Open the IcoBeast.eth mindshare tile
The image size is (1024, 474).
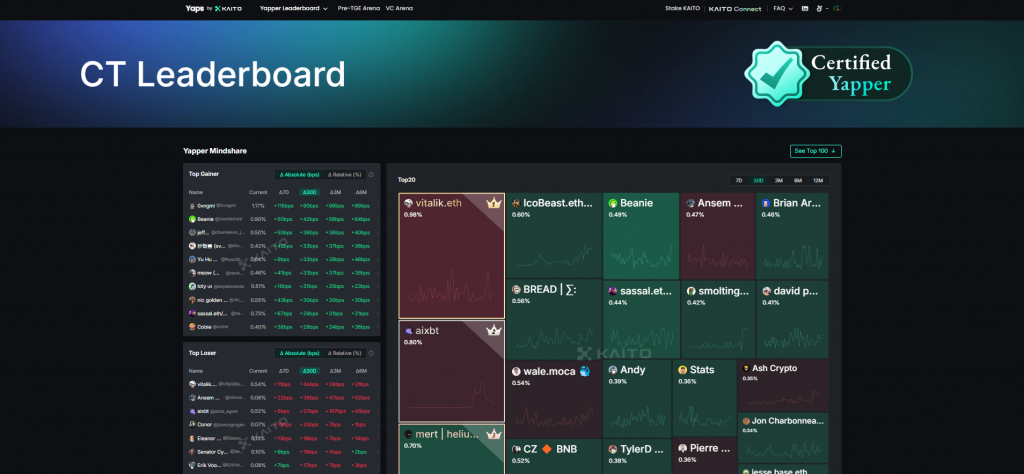click(x=554, y=235)
